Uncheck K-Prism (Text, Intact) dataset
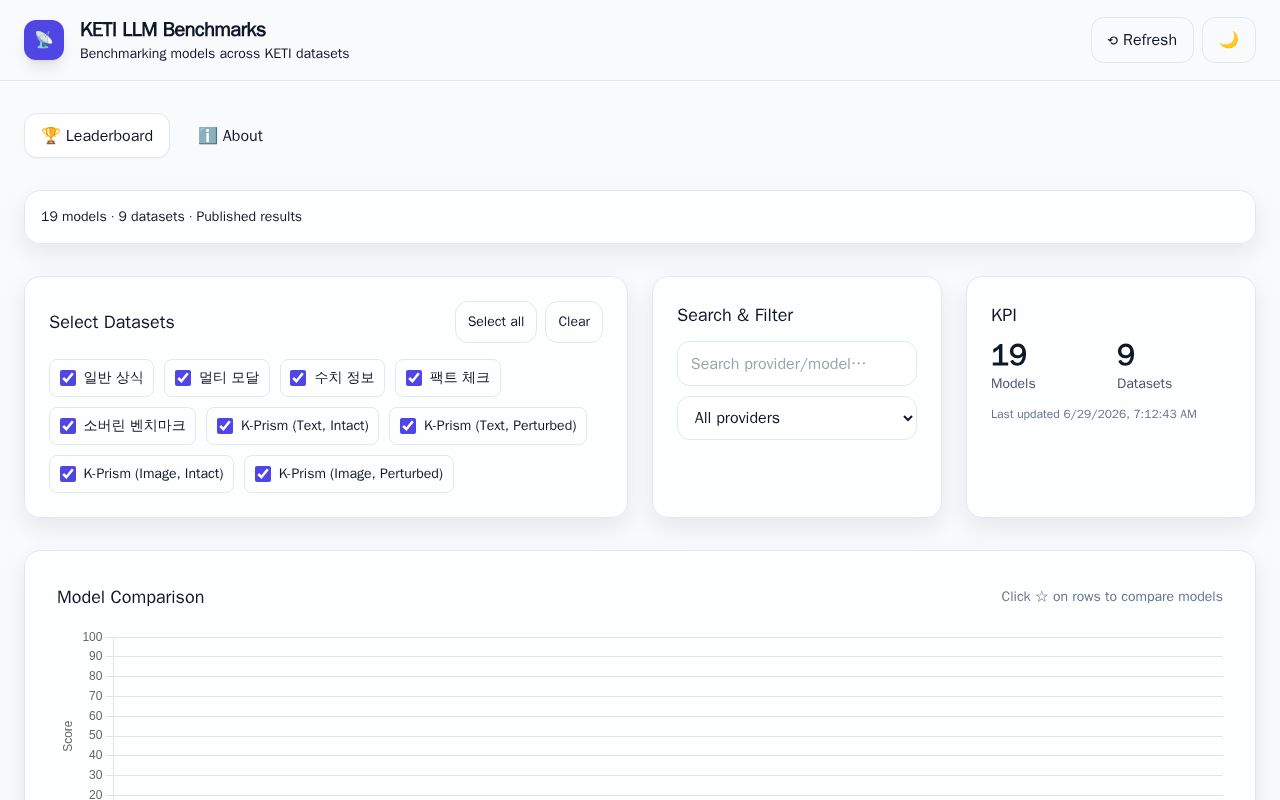This screenshot has height=800, width=1280. pyautogui.click(x=225, y=426)
